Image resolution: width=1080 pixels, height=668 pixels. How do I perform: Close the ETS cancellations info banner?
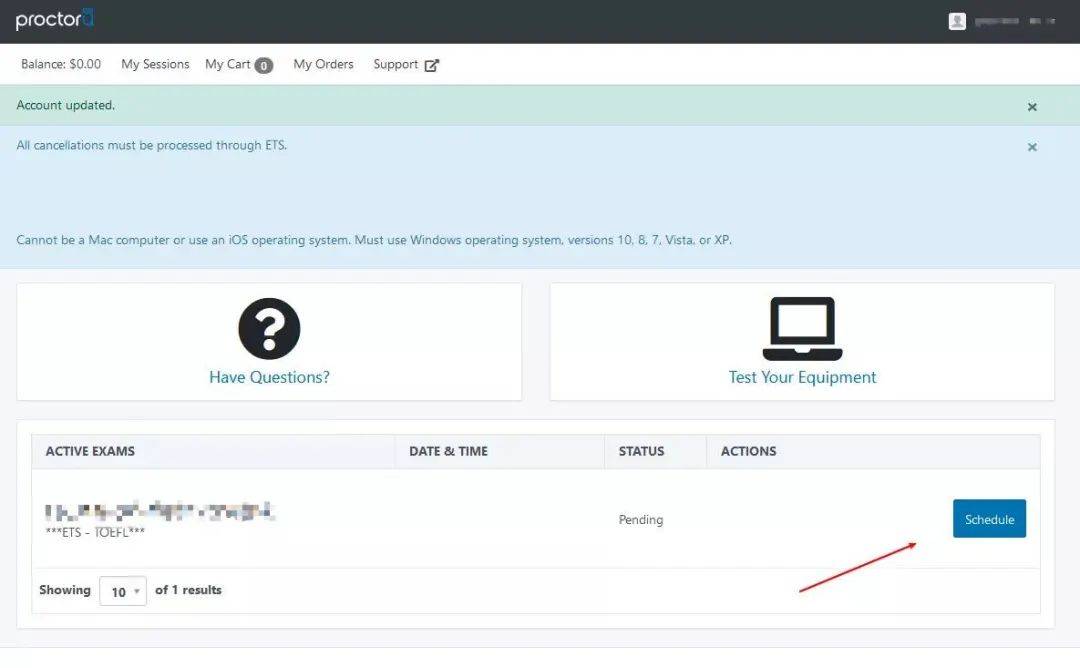pyautogui.click(x=1032, y=147)
